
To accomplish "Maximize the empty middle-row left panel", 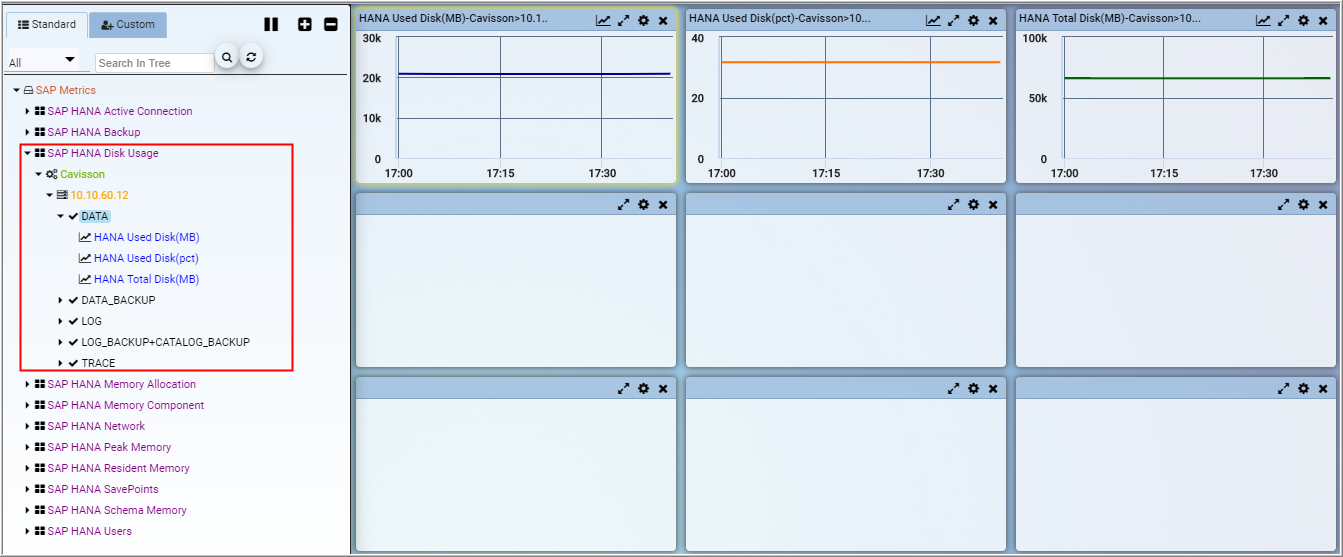I will (624, 204).
